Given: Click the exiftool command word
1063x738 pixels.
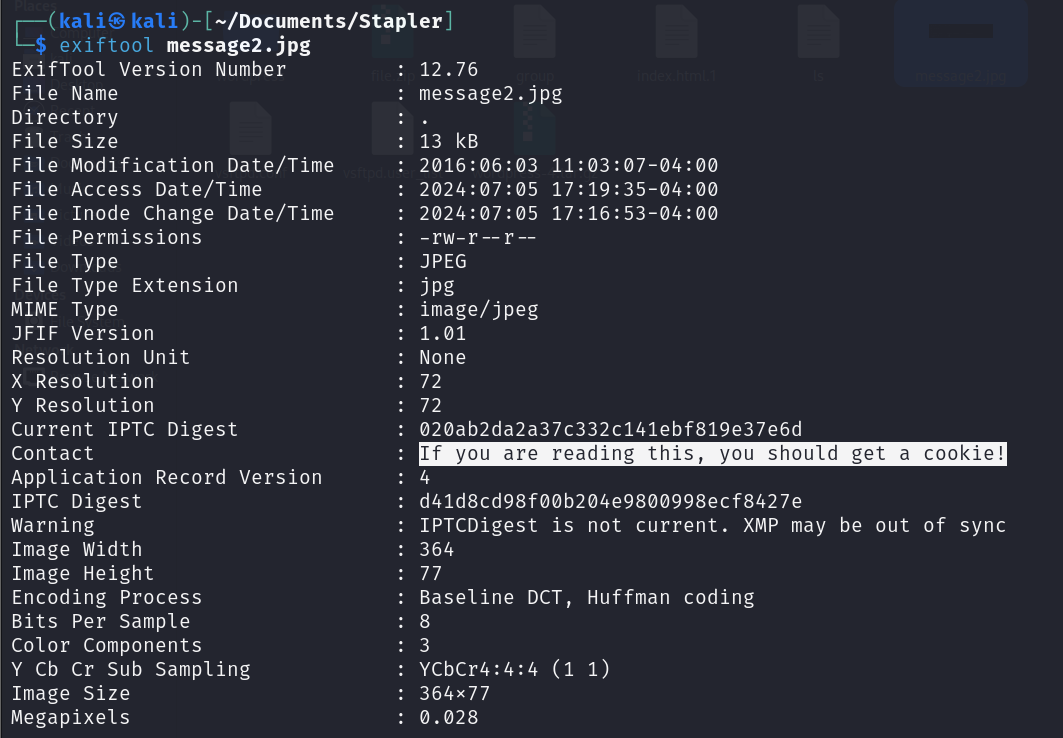Looking at the screenshot, I should 106,45.
